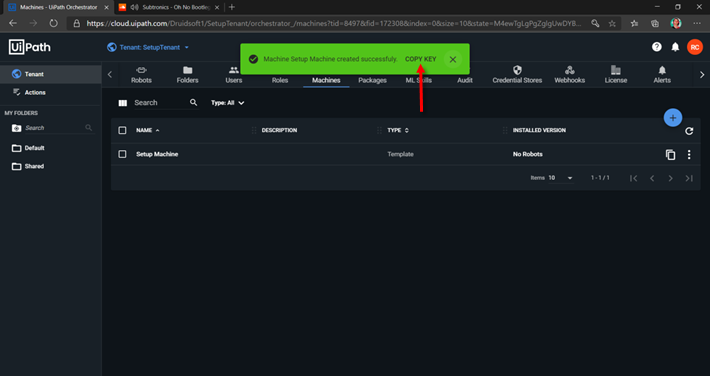Image resolution: width=710 pixels, height=376 pixels.
Task: Toggle the select-all checkbox in header
Action: coord(122,130)
